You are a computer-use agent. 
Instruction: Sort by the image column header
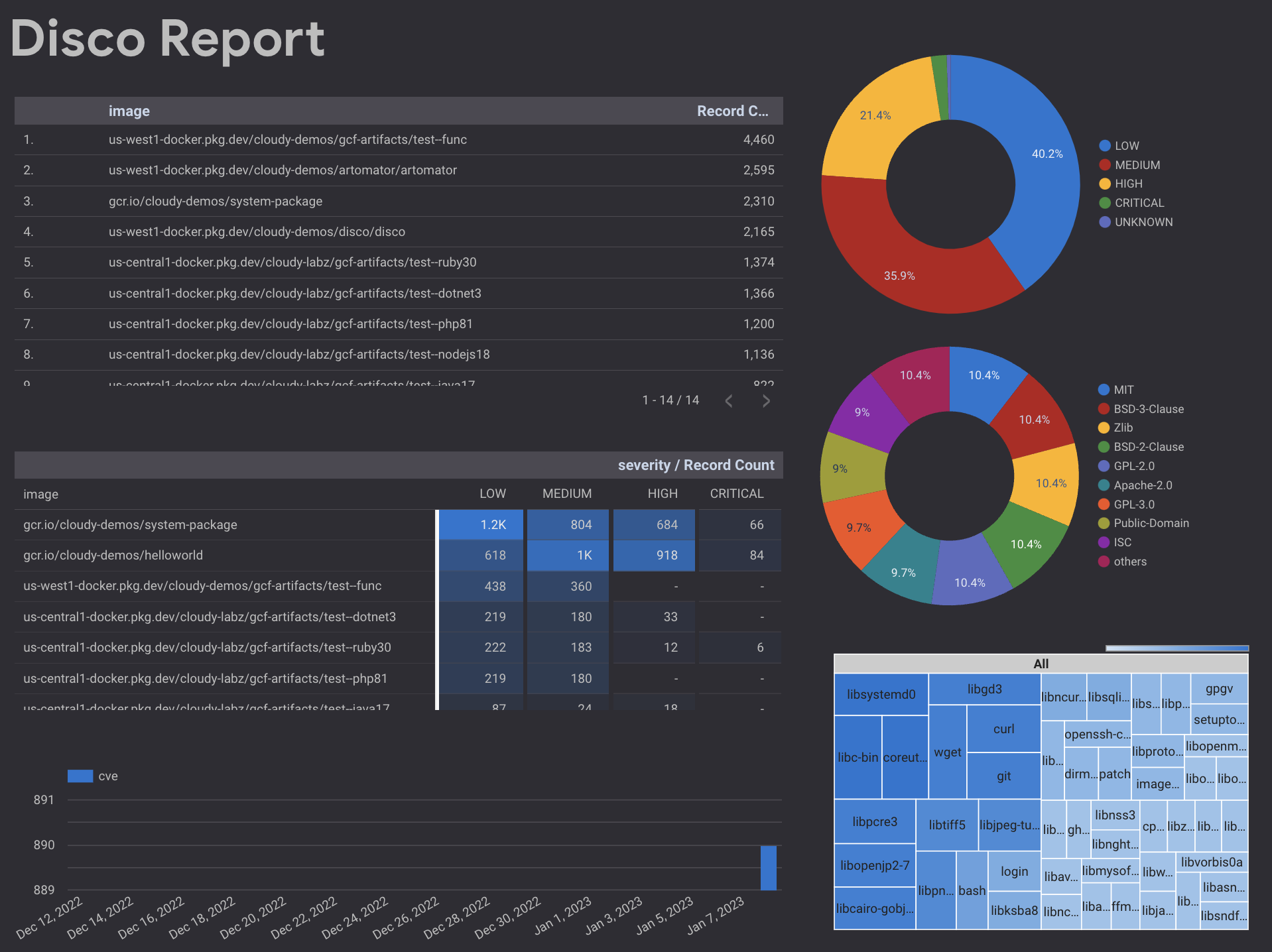point(129,111)
